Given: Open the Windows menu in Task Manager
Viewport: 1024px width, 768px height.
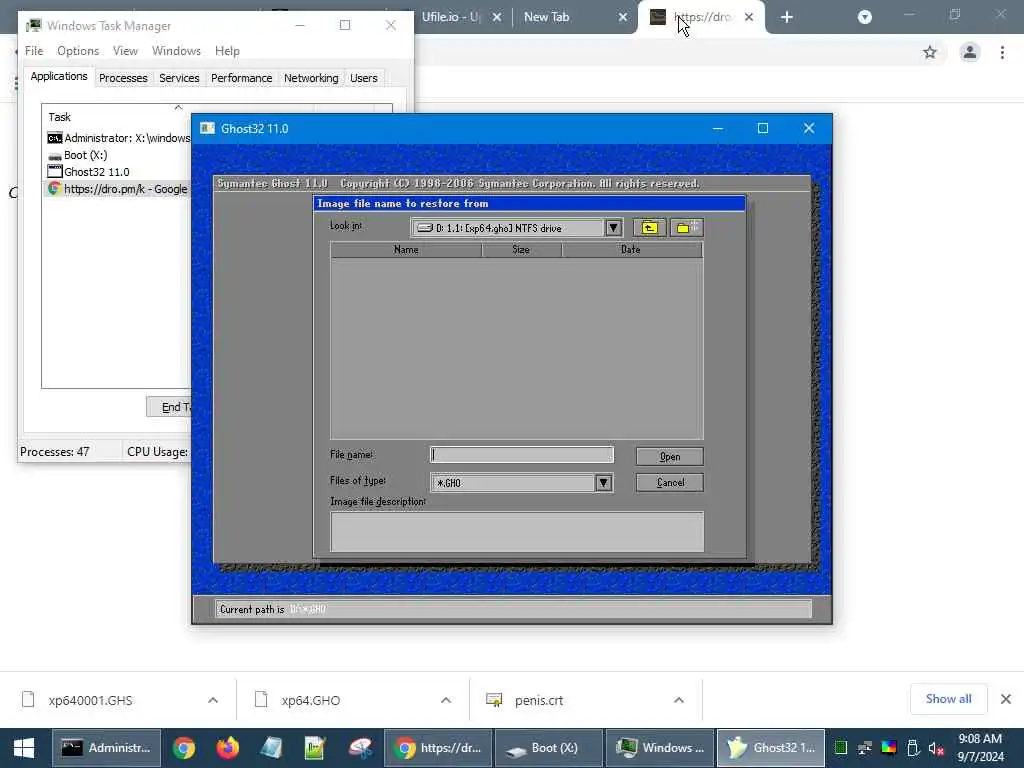Looking at the screenshot, I should point(176,51).
